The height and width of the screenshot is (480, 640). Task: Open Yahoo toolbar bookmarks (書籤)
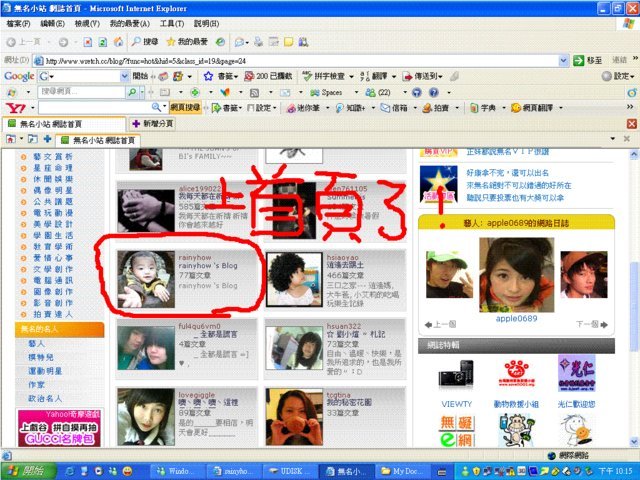(227, 108)
